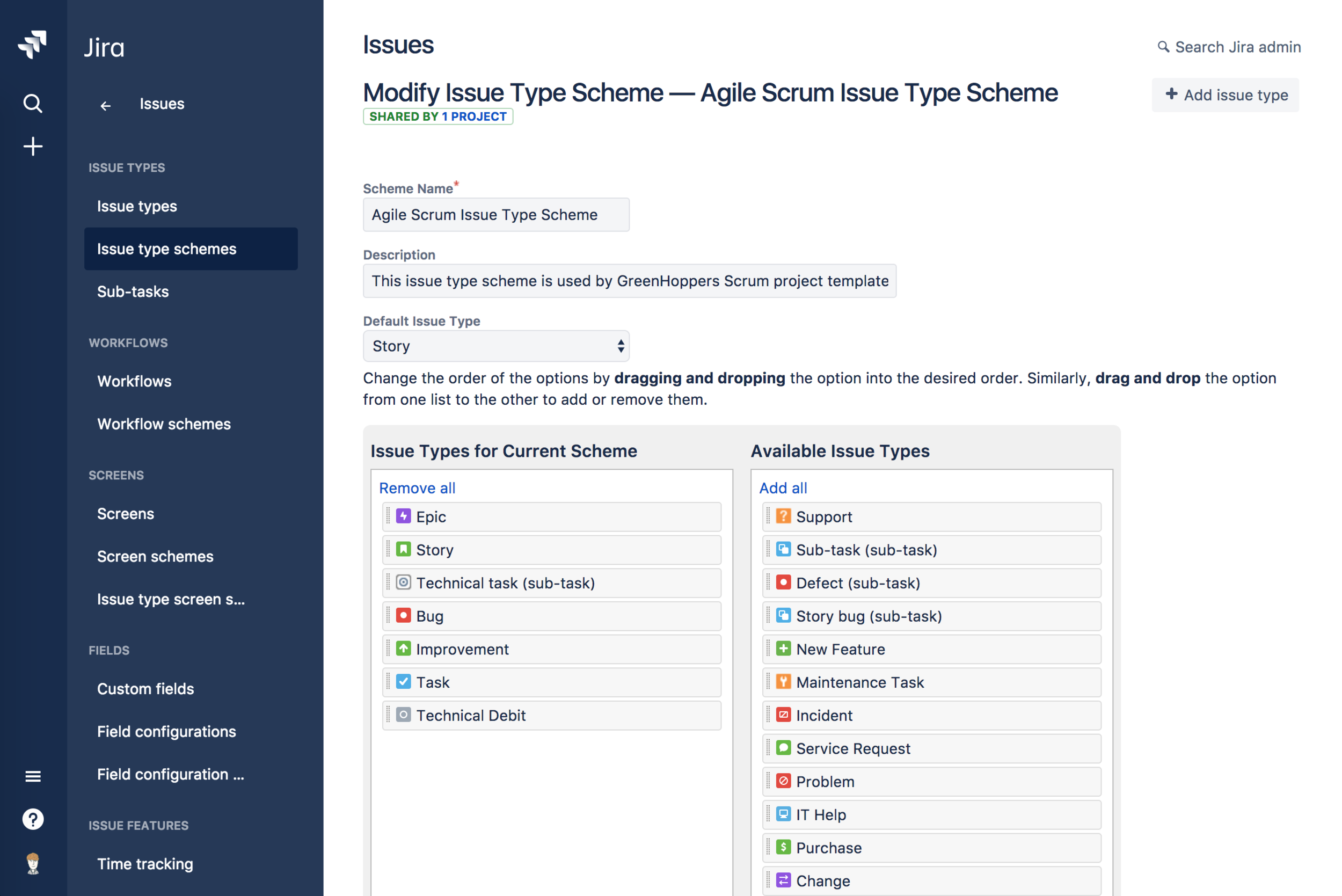Click the Story bug (sub-task) icon

tap(783, 615)
